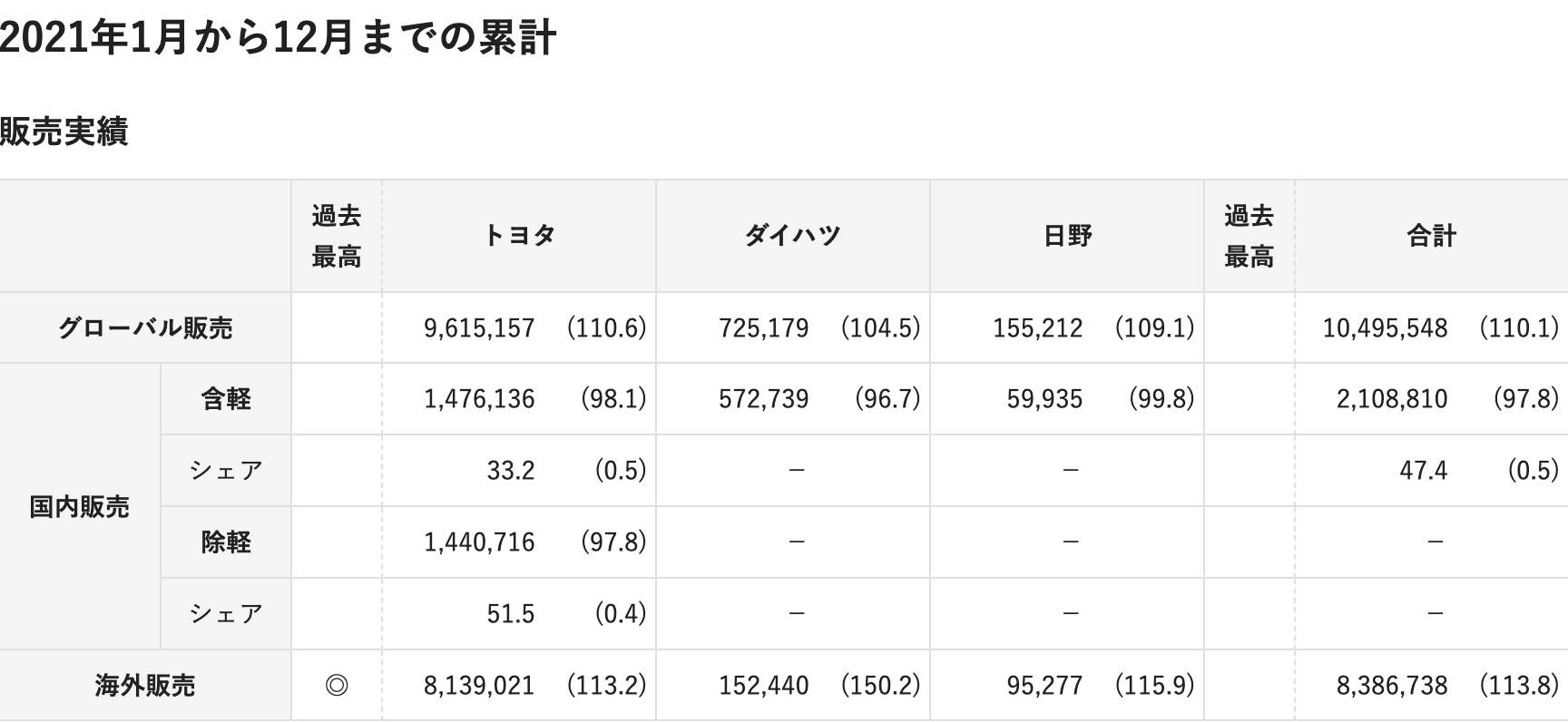The width and height of the screenshot is (1568, 722).
Task: Click the 販売実績 section heading
Action: (64, 132)
